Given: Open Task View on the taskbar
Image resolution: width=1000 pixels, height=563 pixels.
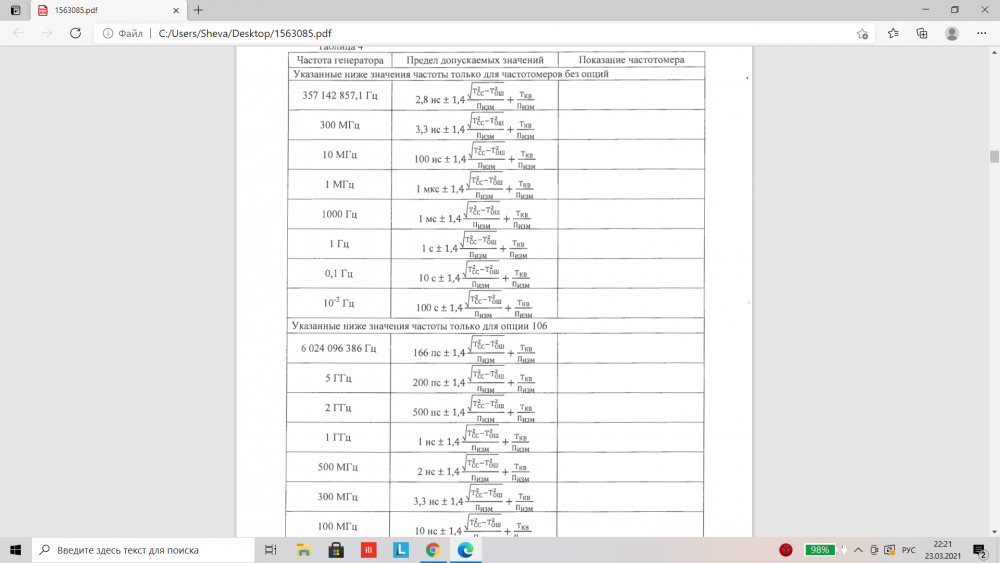Looking at the screenshot, I should pos(270,550).
